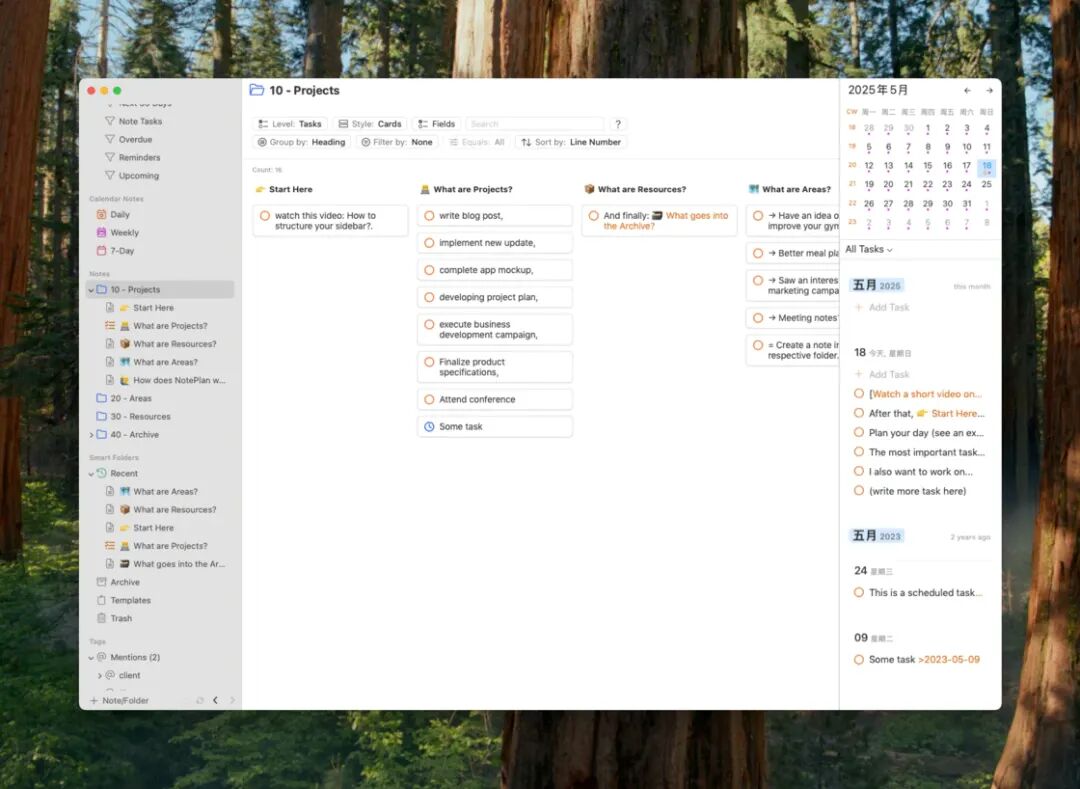Complete the 'Attend conference' task circle

click(429, 399)
